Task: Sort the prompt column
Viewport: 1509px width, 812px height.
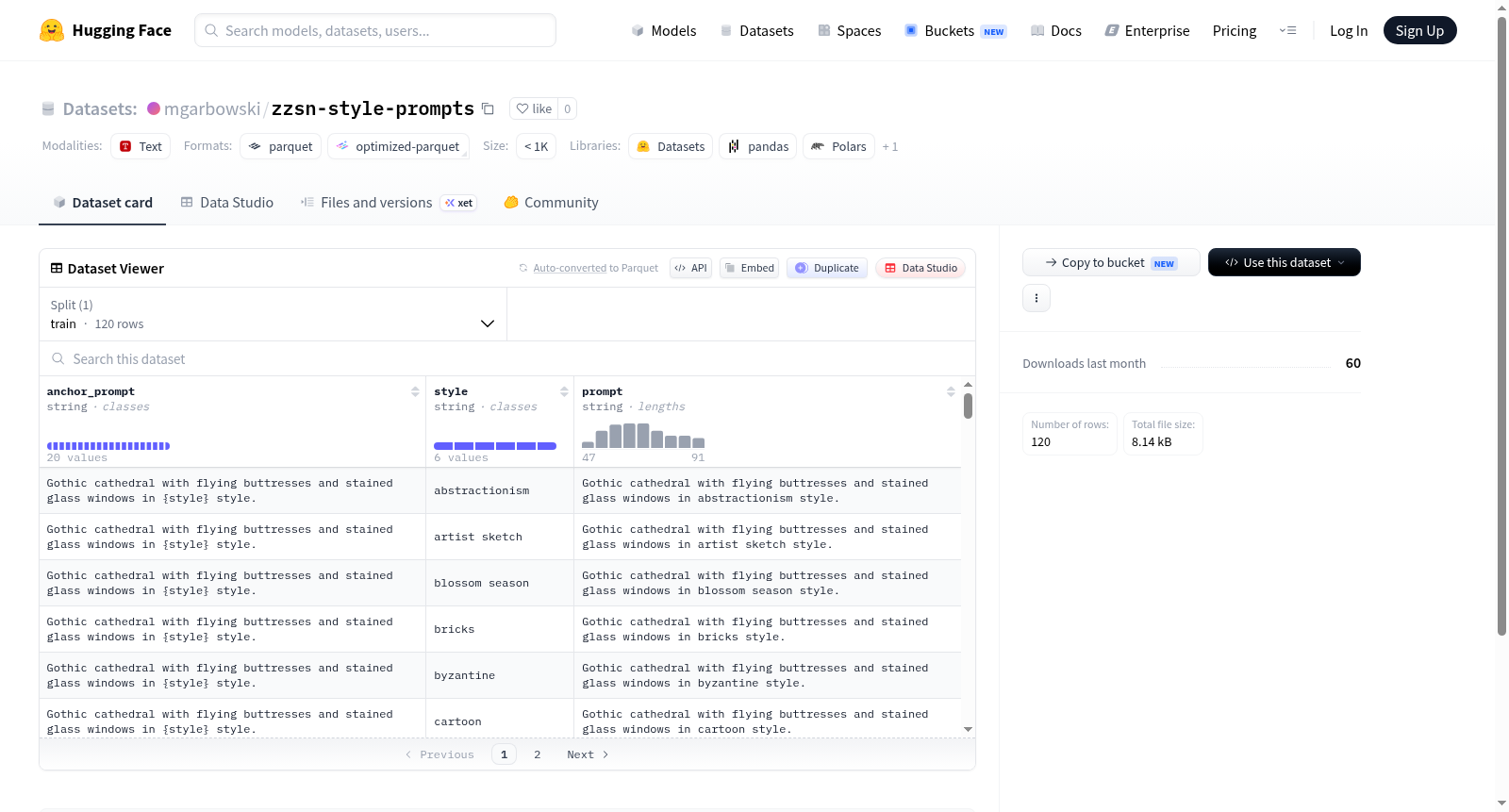Action: 951,391
